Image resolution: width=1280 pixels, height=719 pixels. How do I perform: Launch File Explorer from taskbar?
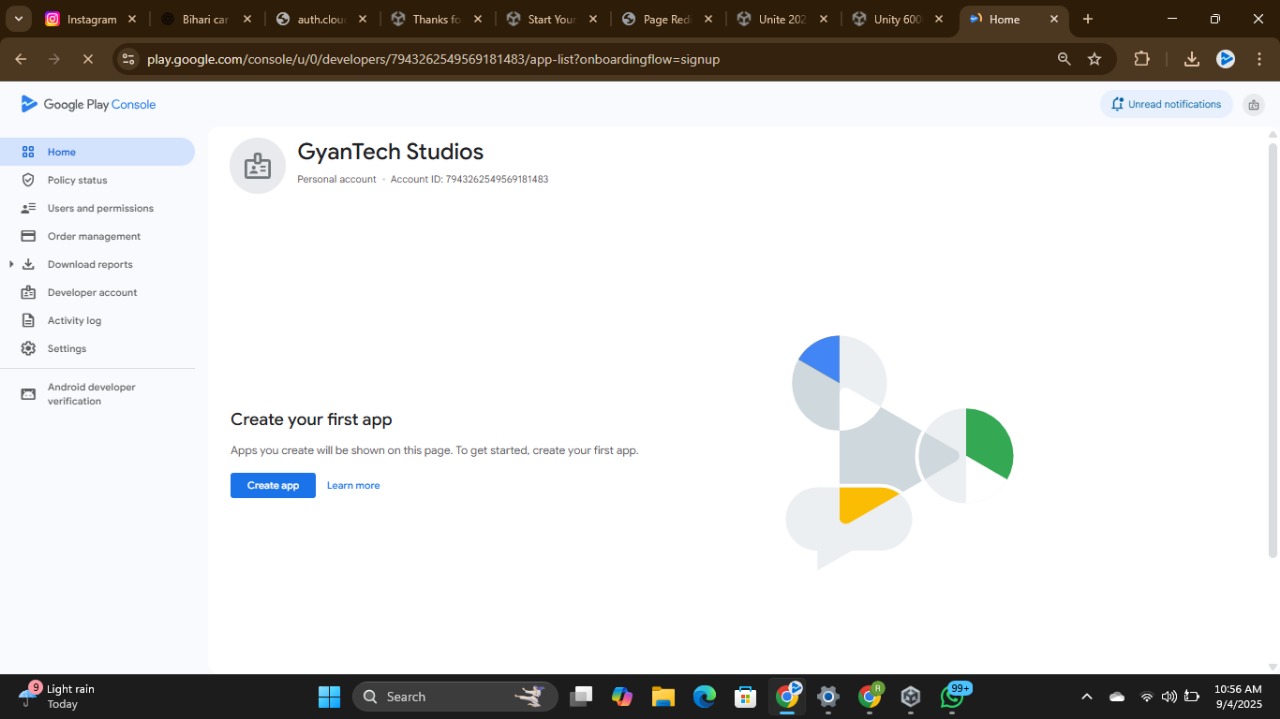click(x=663, y=696)
